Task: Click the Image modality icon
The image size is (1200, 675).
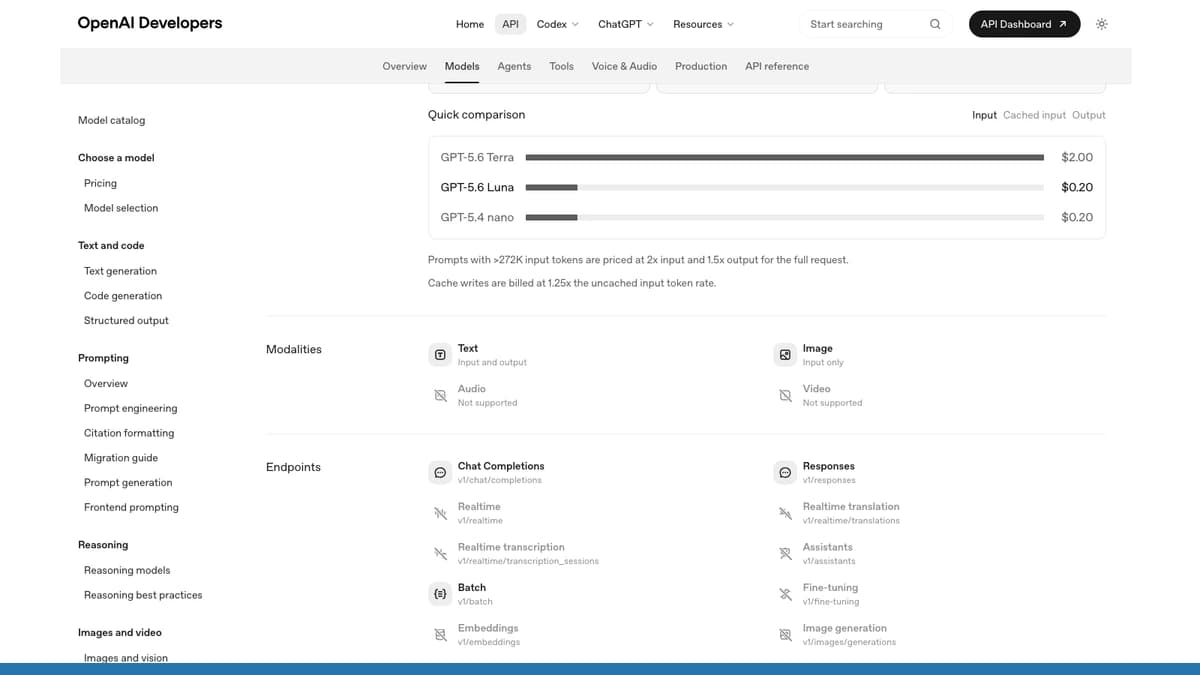Action: (785, 355)
